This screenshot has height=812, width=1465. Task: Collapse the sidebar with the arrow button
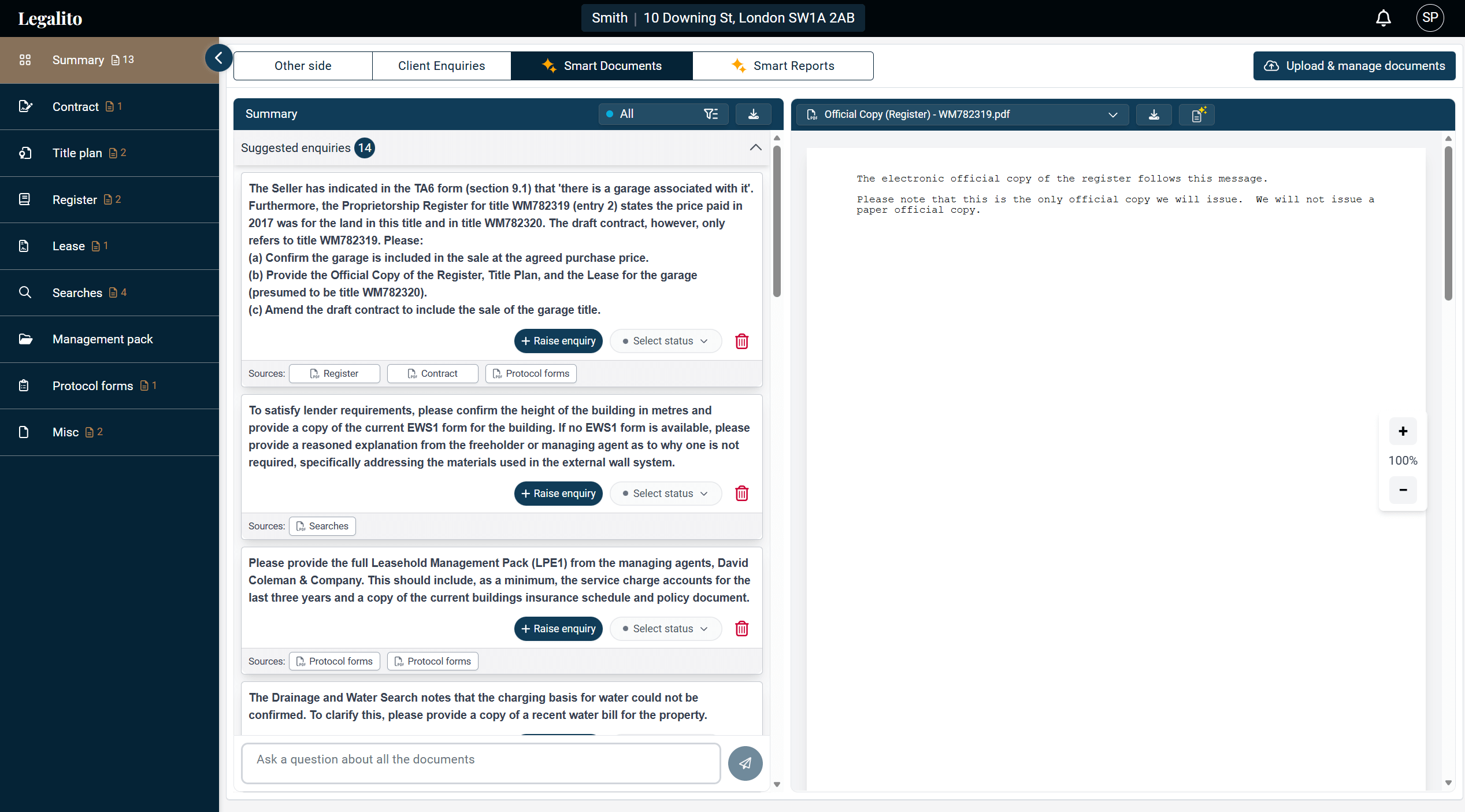point(218,58)
